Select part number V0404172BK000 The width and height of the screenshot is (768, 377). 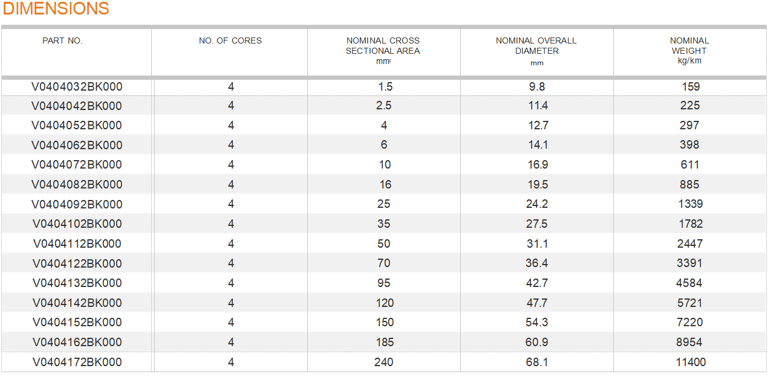coord(77,362)
